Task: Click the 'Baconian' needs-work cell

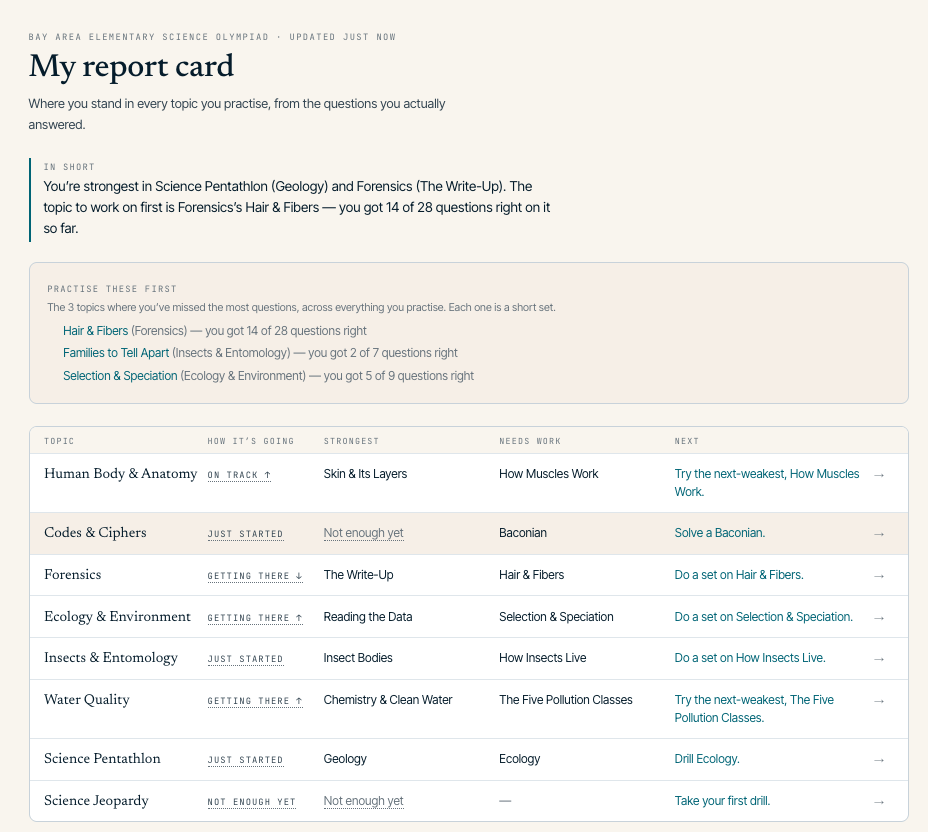Action: (523, 533)
